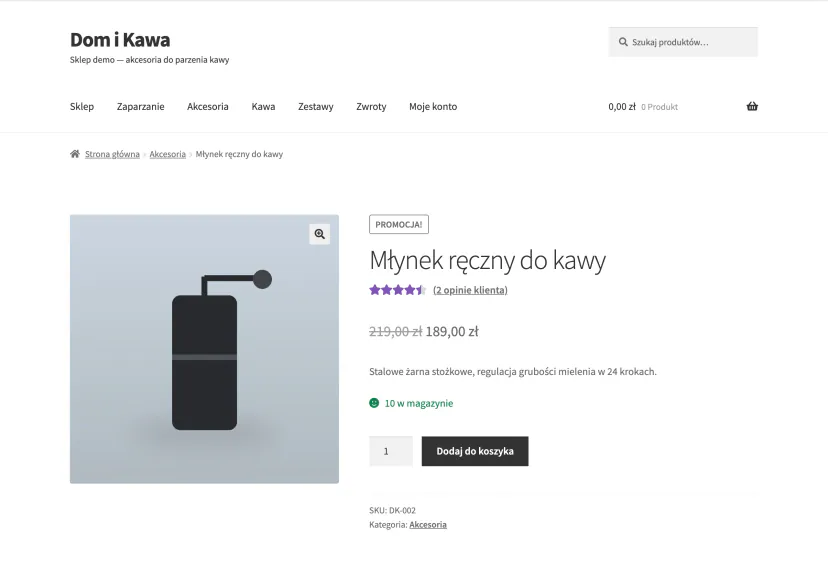Image resolution: width=828 pixels, height=569 pixels.
Task: Click the crossed-out price 219,00 zł
Action: (396, 332)
